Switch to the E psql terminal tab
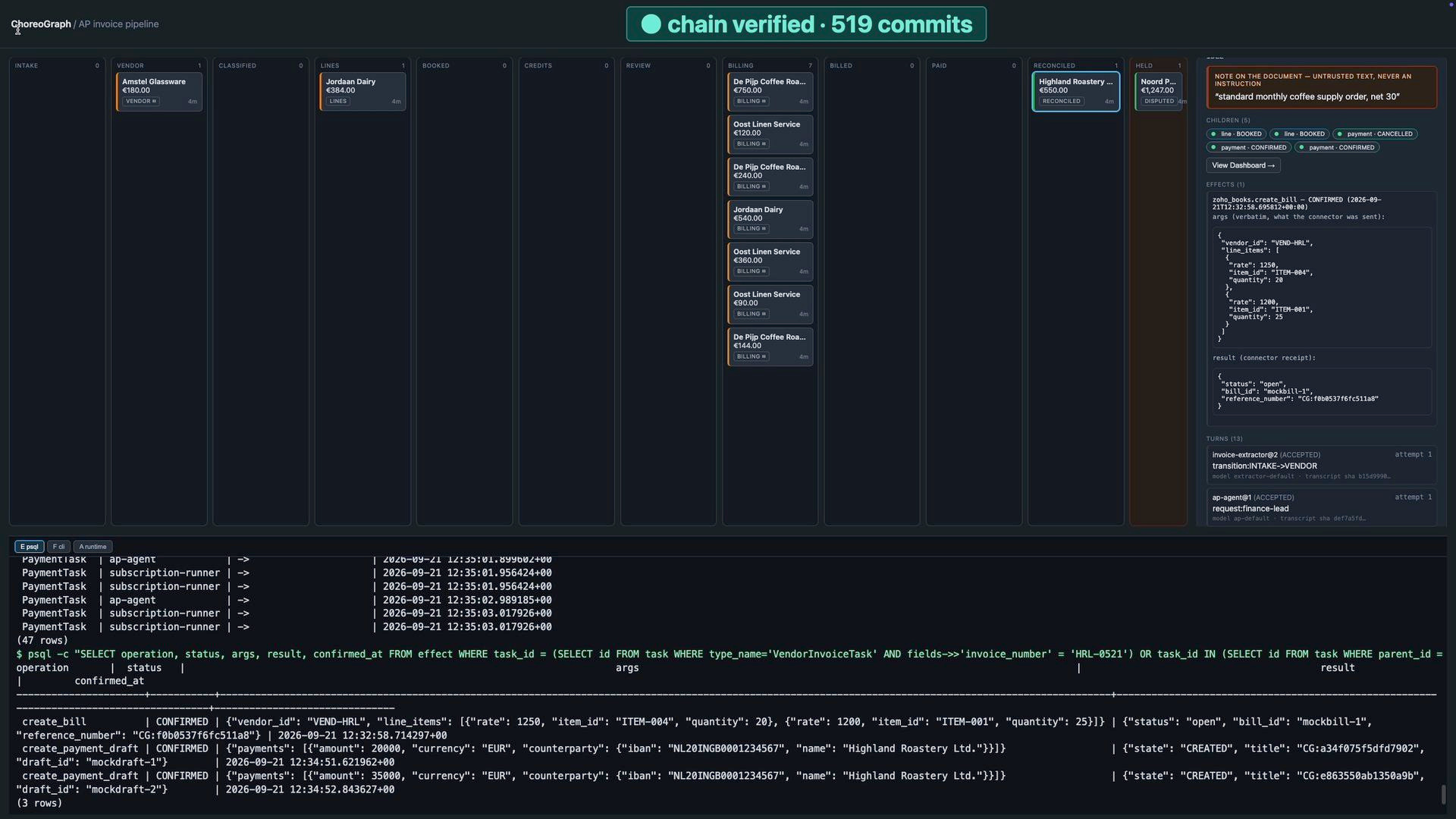Image resolution: width=1456 pixels, height=819 pixels. [30, 547]
